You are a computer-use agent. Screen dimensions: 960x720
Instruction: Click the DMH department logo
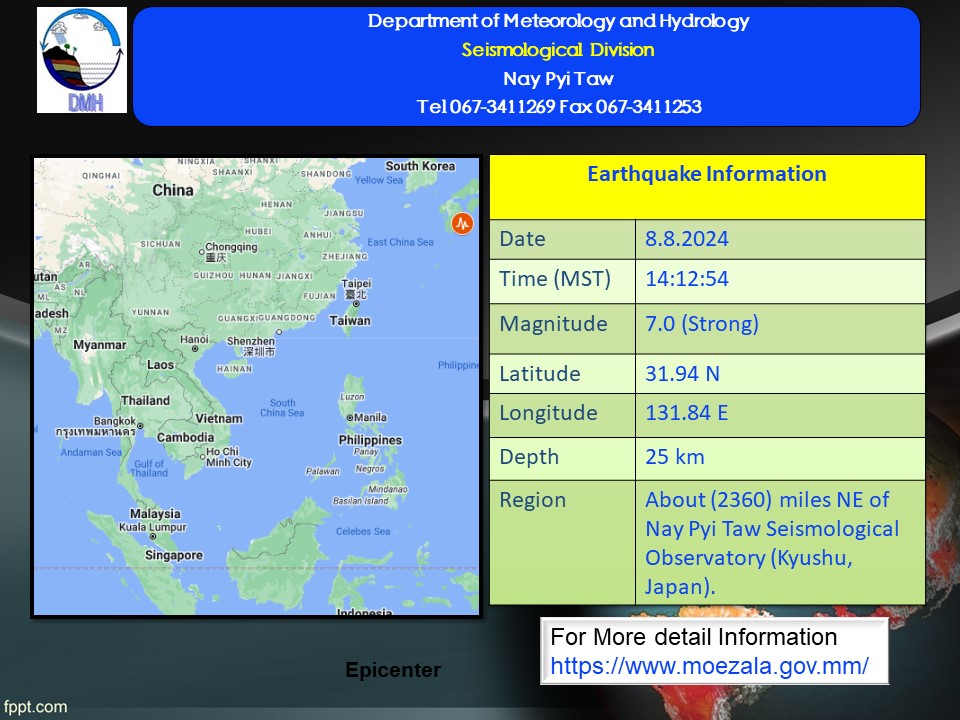point(82,60)
